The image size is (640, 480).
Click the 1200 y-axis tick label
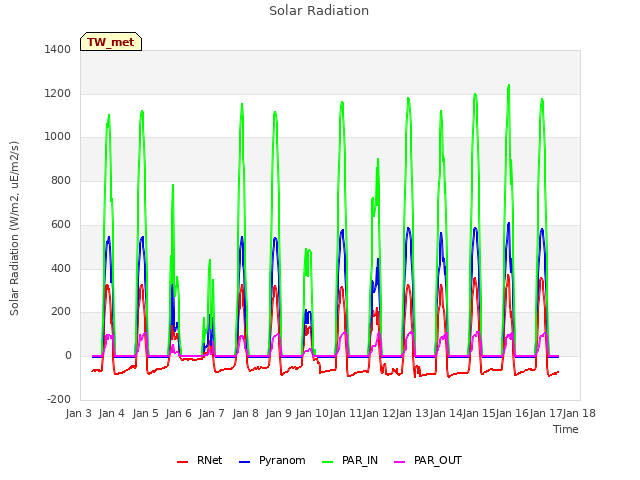[58, 93]
